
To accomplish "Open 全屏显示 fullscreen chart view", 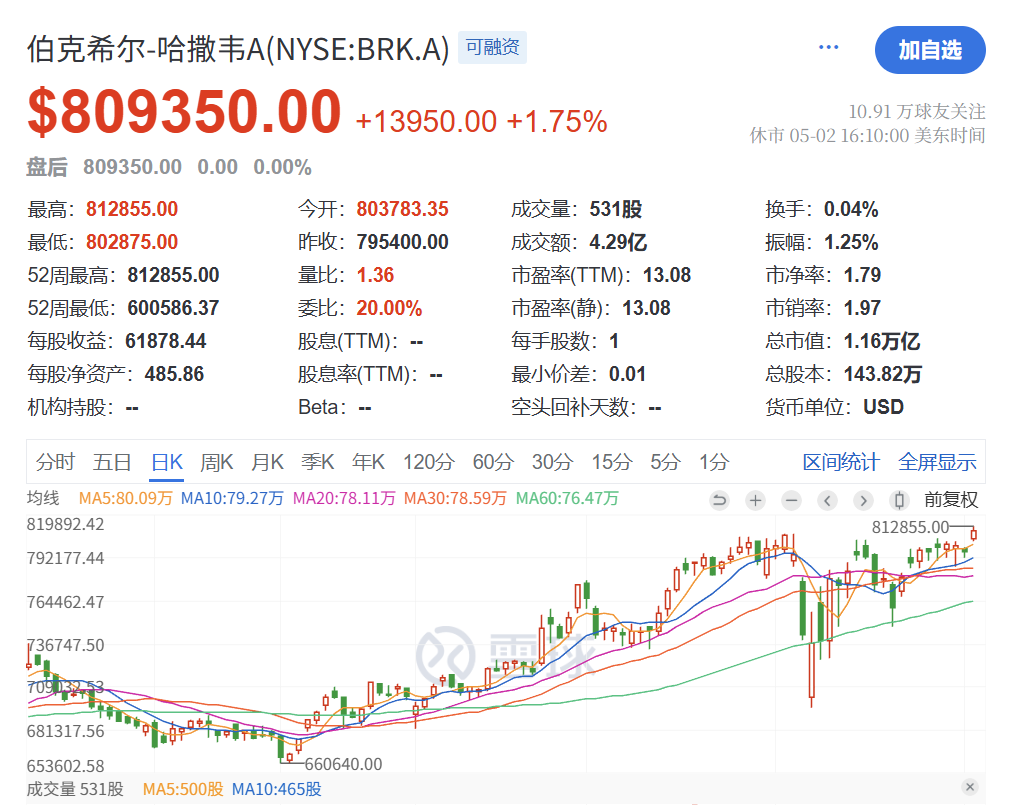I will pos(938,462).
